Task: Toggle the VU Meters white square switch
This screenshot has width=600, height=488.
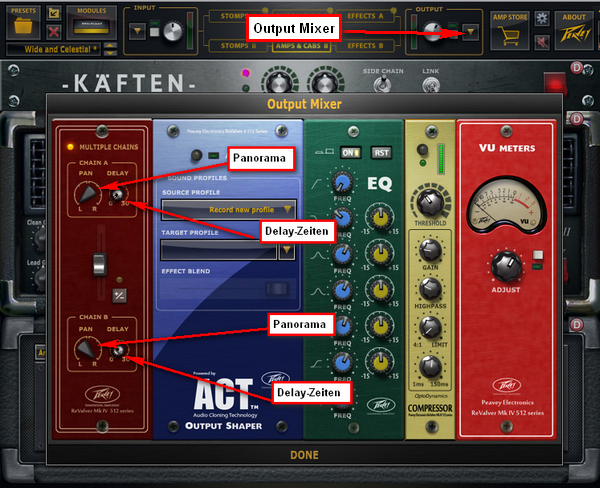Action: 538,255
